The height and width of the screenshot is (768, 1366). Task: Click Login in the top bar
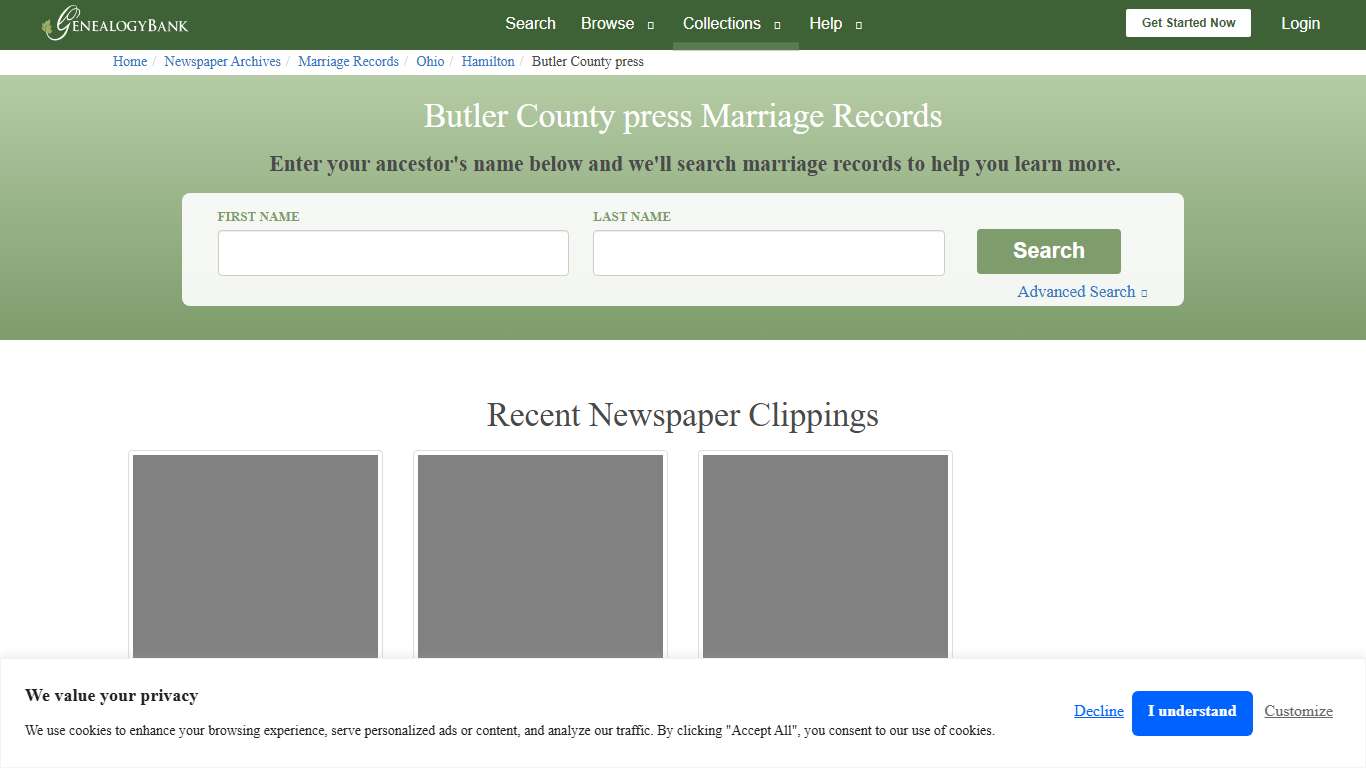1300,23
